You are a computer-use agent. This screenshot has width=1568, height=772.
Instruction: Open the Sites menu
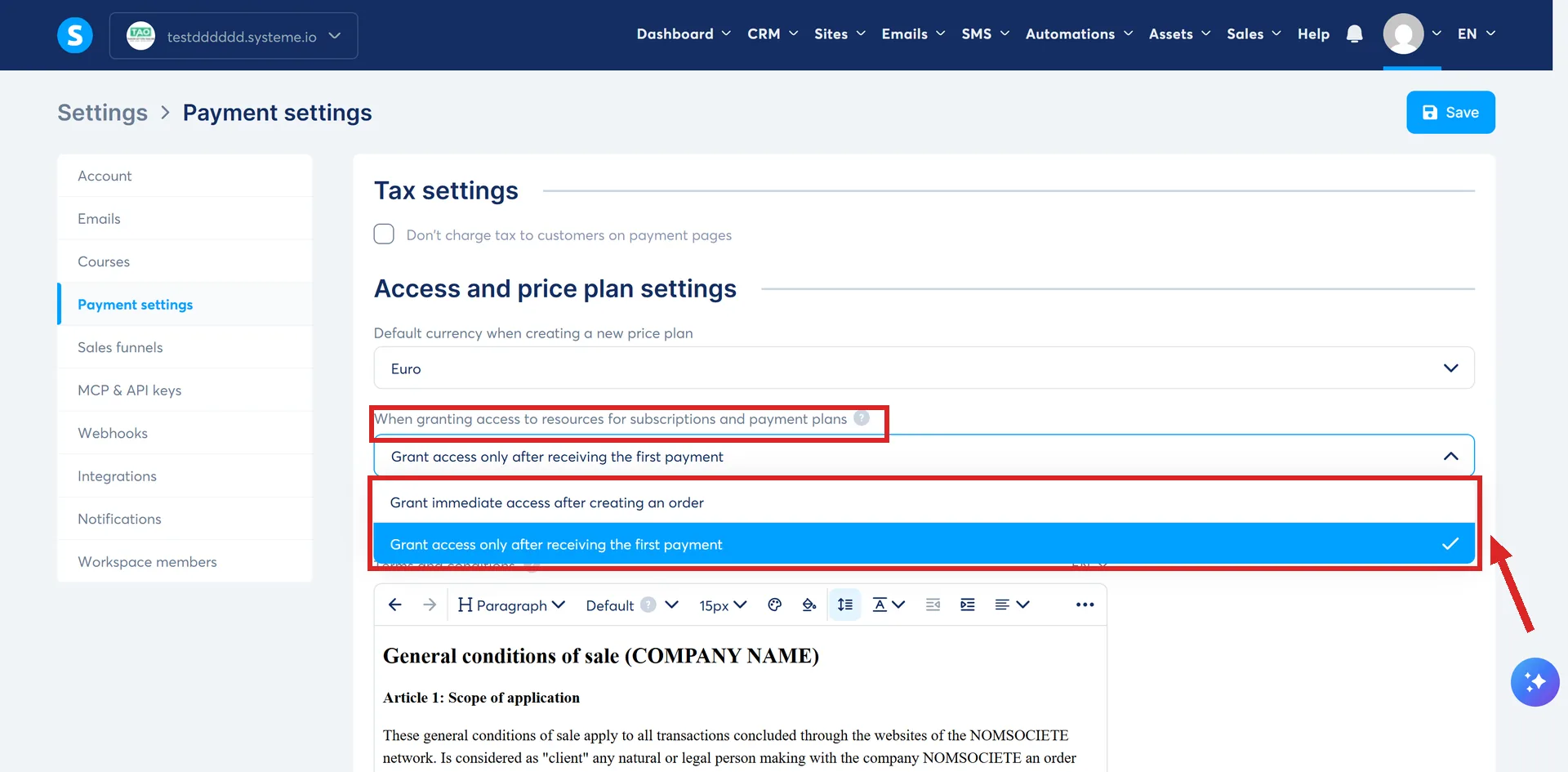click(x=840, y=33)
